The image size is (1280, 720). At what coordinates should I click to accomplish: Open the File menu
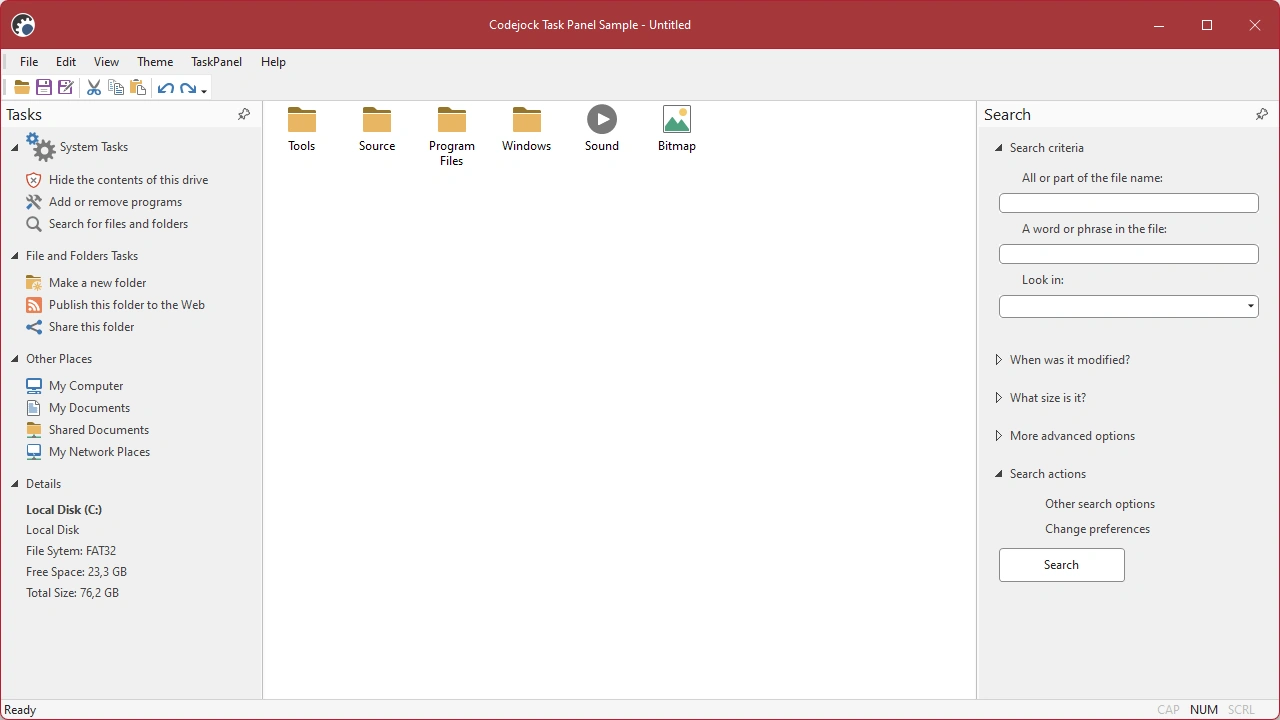pyautogui.click(x=29, y=62)
